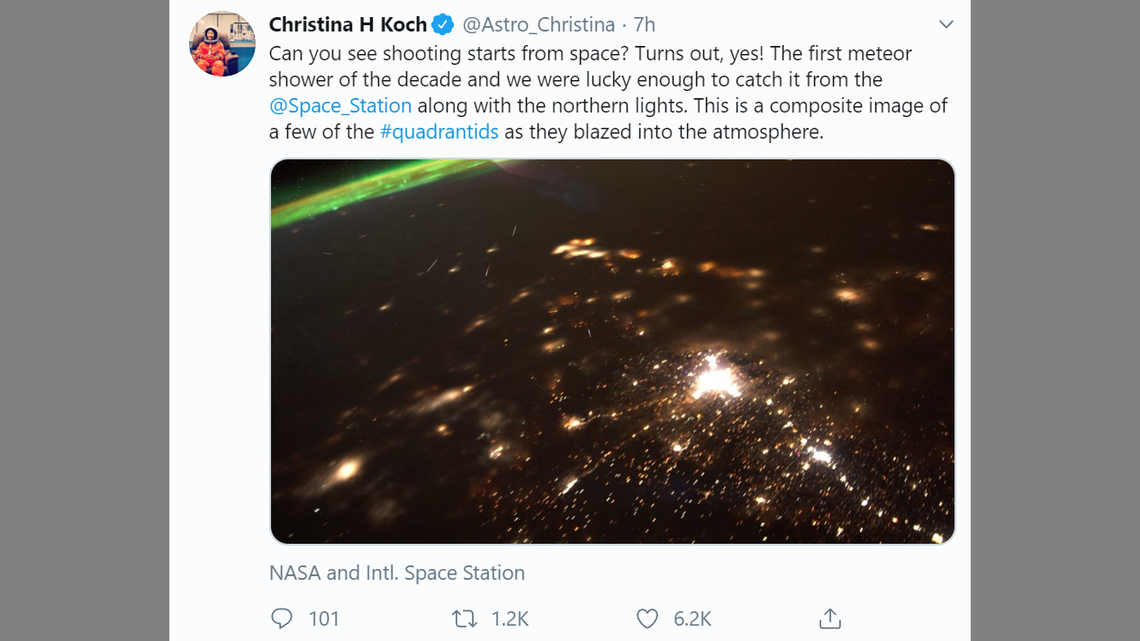Click the 6.2K likes count
Image resolution: width=1140 pixels, height=641 pixels.
[x=692, y=619]
